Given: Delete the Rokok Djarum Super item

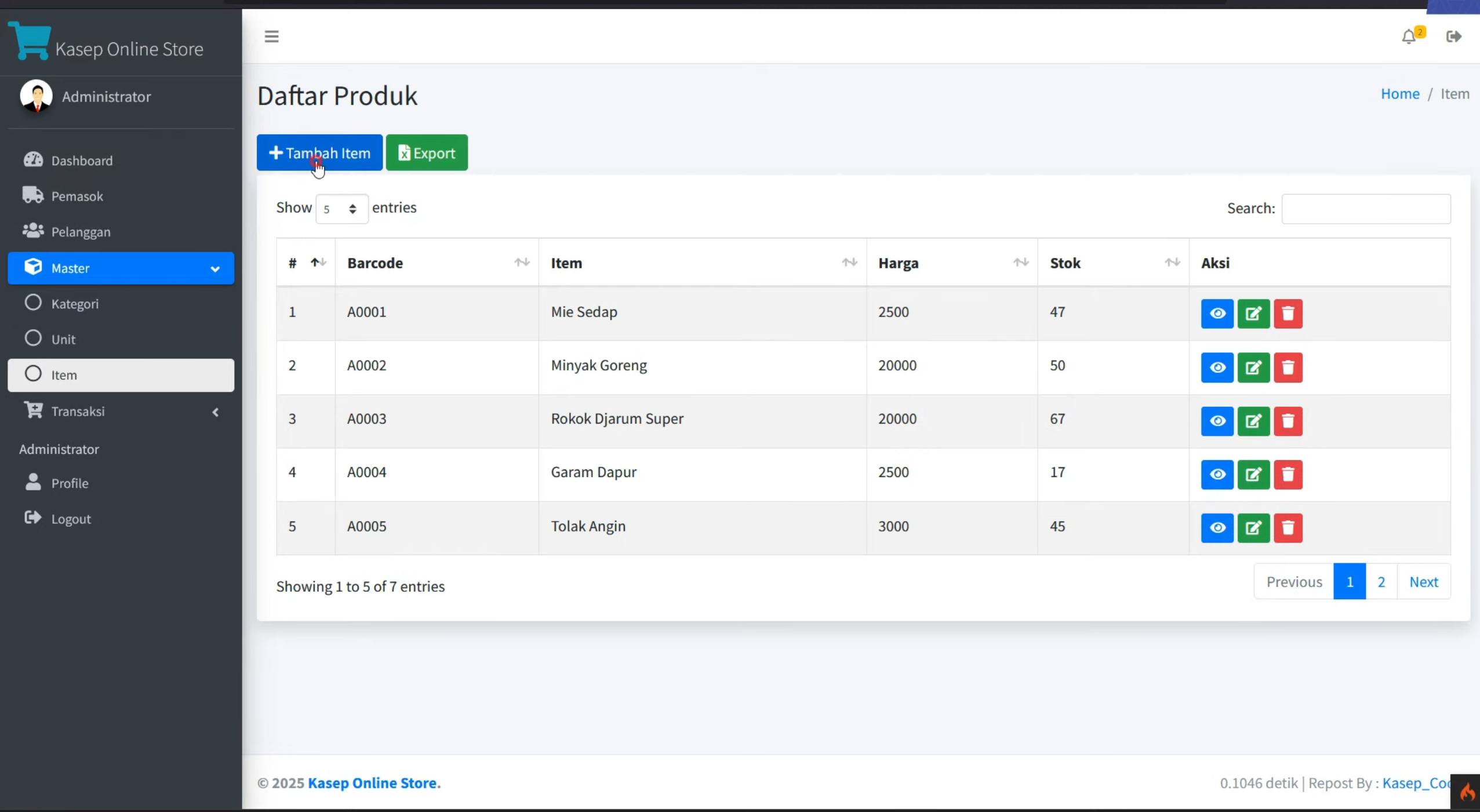Looking at the screenshot, I should 1288,421.
